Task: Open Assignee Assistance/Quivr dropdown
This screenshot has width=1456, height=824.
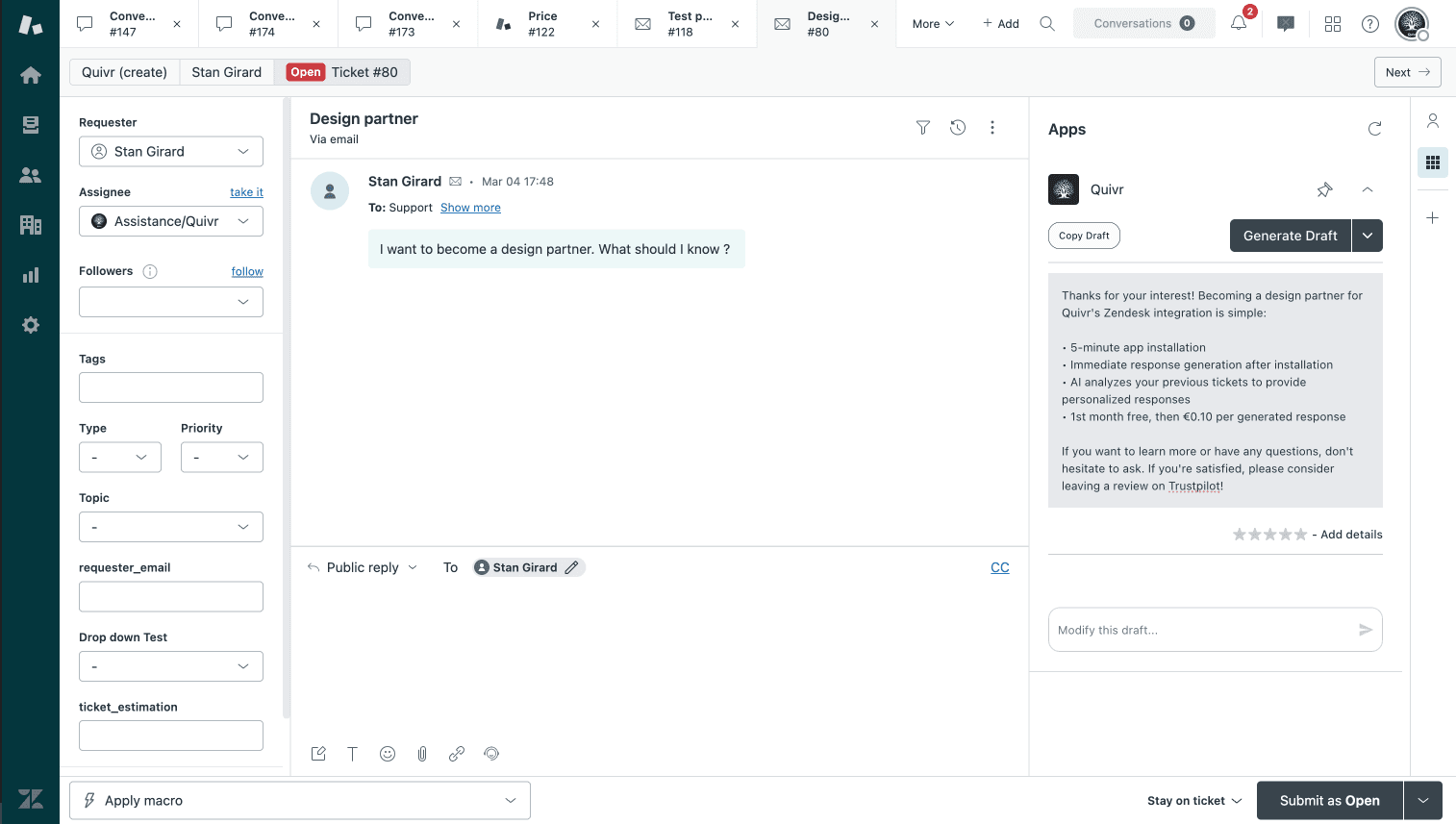Action: pos(171,221)
